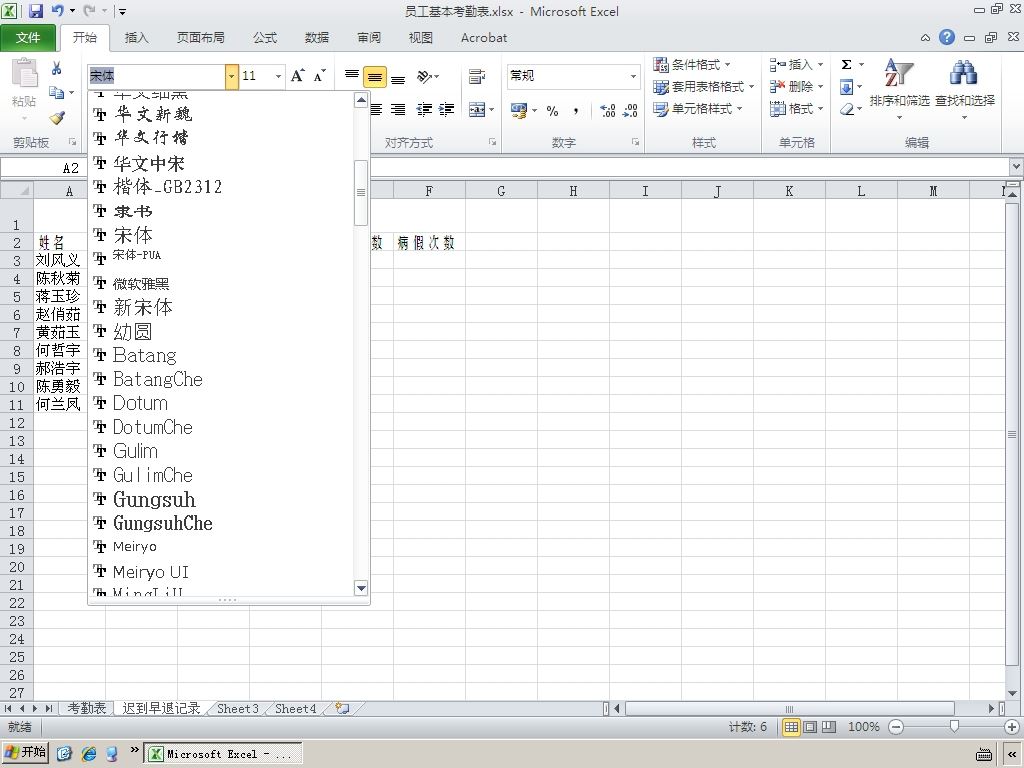Toggle wrap text

[477, 76]
